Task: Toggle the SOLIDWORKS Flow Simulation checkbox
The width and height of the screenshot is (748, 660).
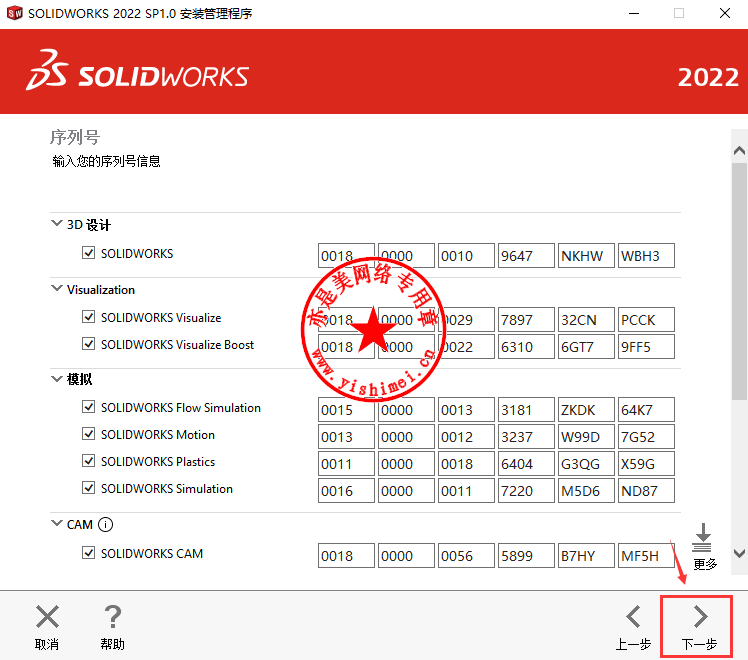Action: click(88, 407)
